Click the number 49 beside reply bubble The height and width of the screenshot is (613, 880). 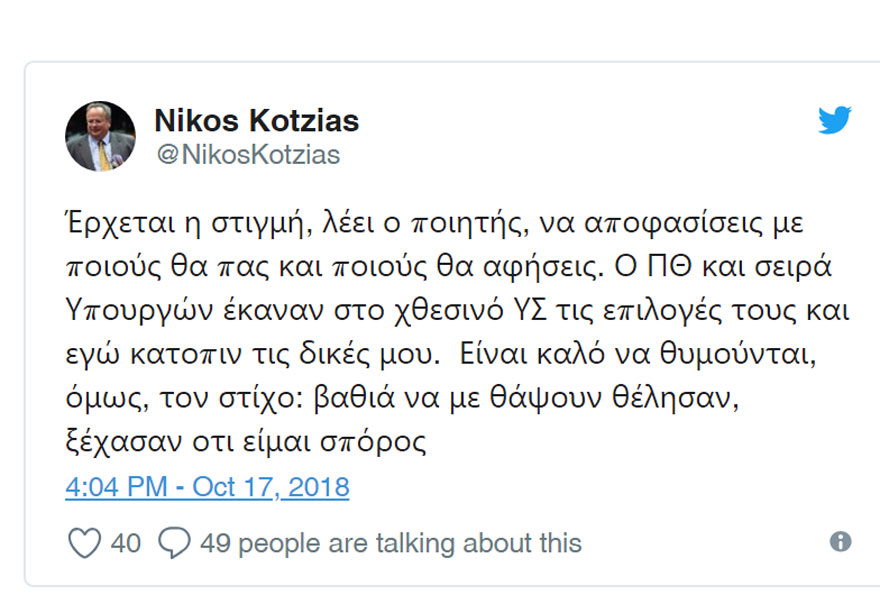[216, 543]
